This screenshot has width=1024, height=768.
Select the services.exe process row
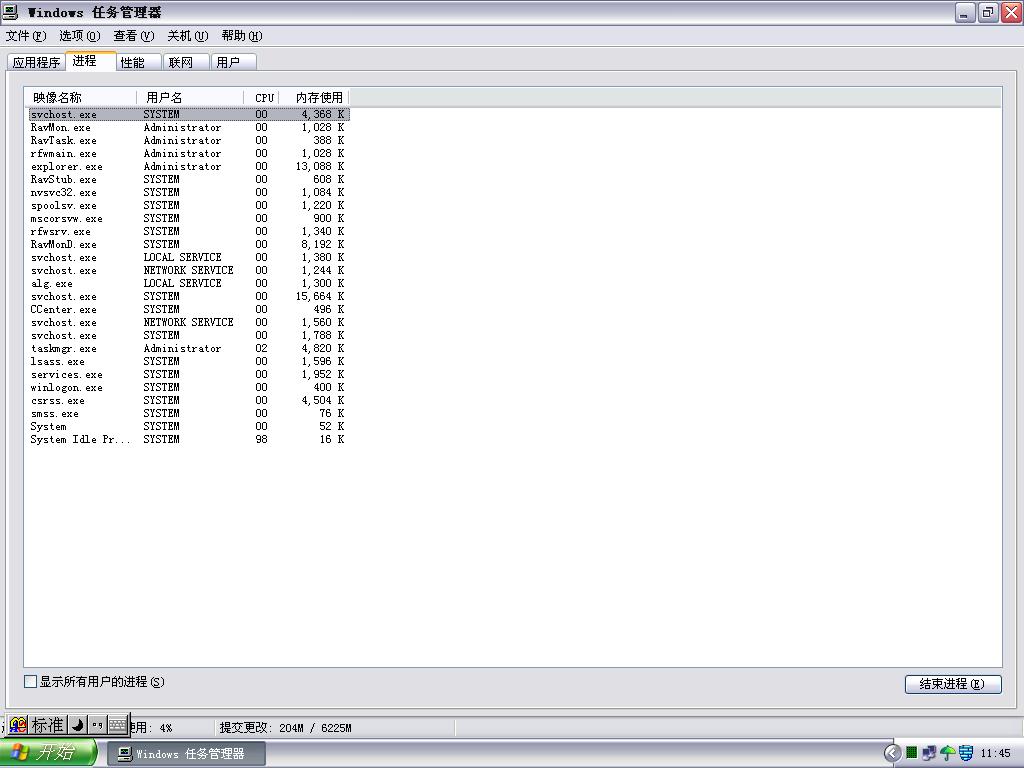click(188, 375)
